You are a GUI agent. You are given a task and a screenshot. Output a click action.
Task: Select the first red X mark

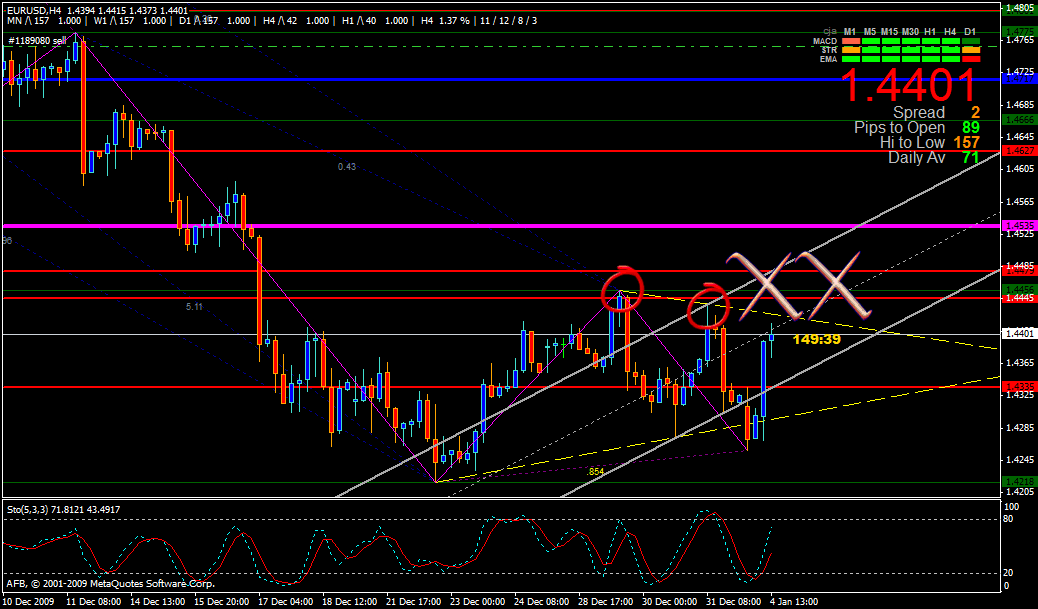pos(767,284)
